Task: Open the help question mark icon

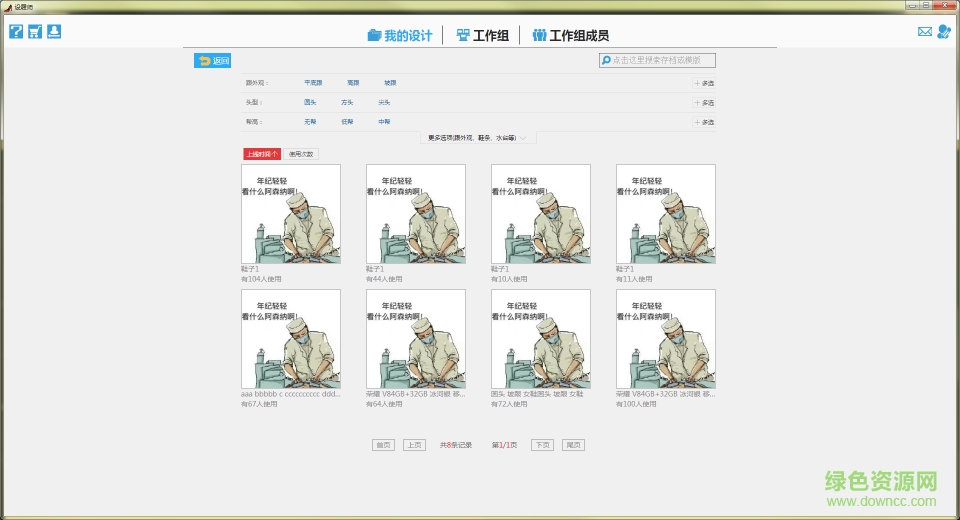Action: coord(16,31)
